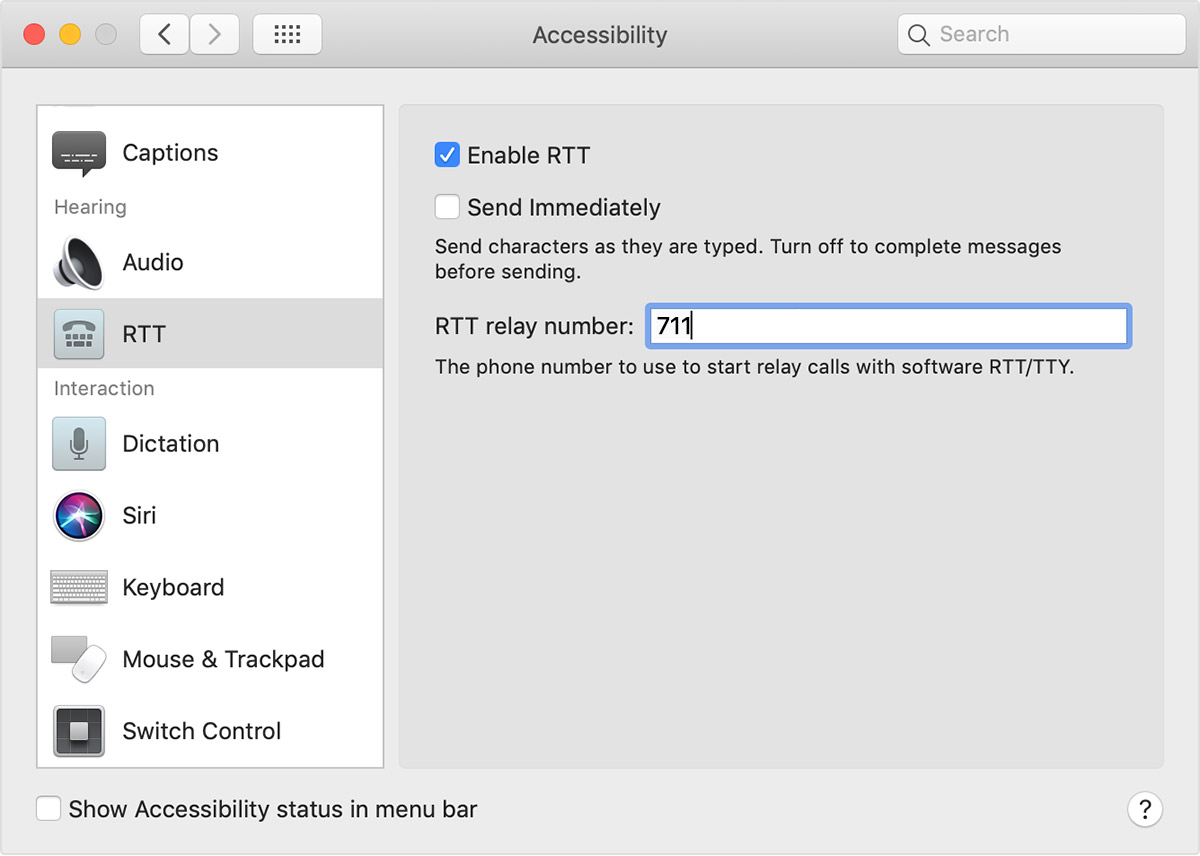Choose the Keyboard label in the list
This screenshot has width=1200, height=856.
coord(173,588)
